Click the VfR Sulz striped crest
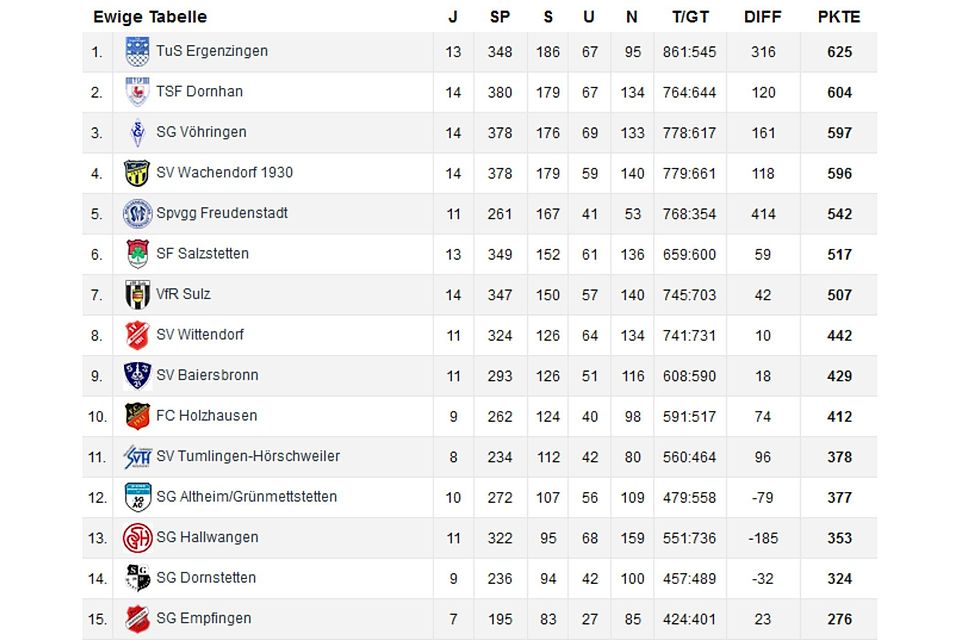The width and height of the screenshot is (960, 640). pos(137,295)
